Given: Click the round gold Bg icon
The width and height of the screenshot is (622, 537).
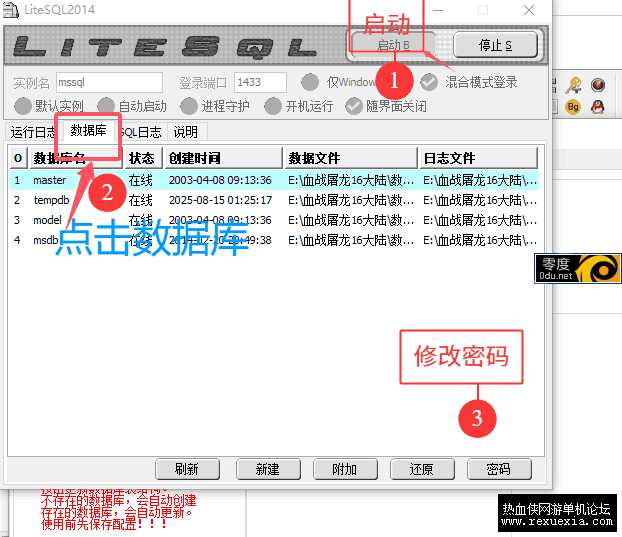Looking at the screenshot, I should pos(574,106).
